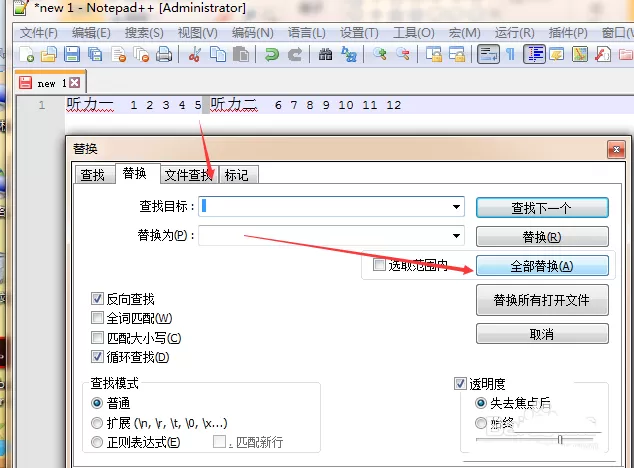Click the 替换(R) button
Screen dimensions: 634x468
point(542,237)
